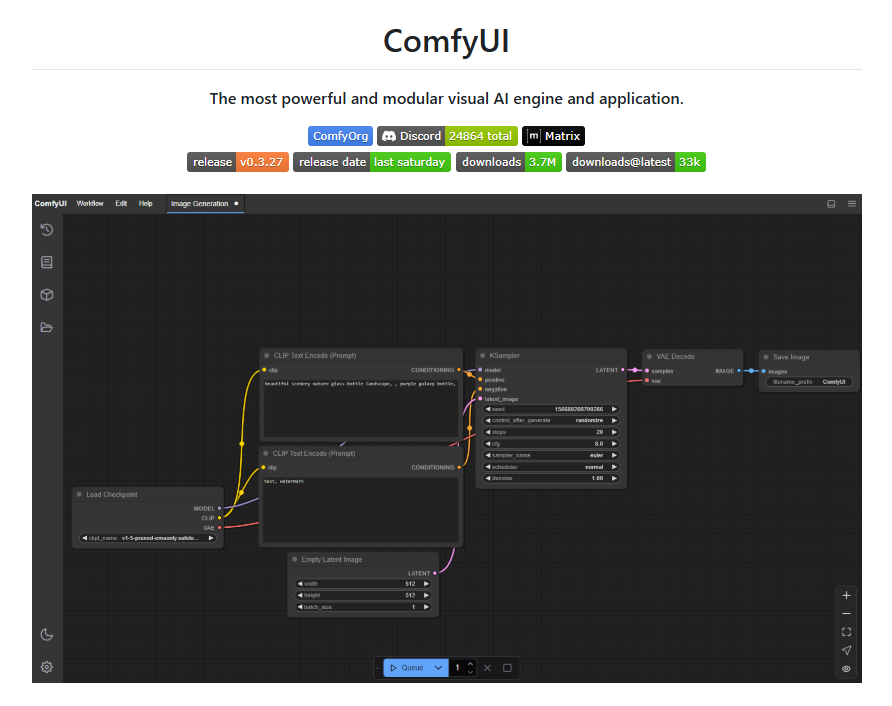The image size is (892, 706).
Task: Click the select mode arrow icon
Action: 846,650
